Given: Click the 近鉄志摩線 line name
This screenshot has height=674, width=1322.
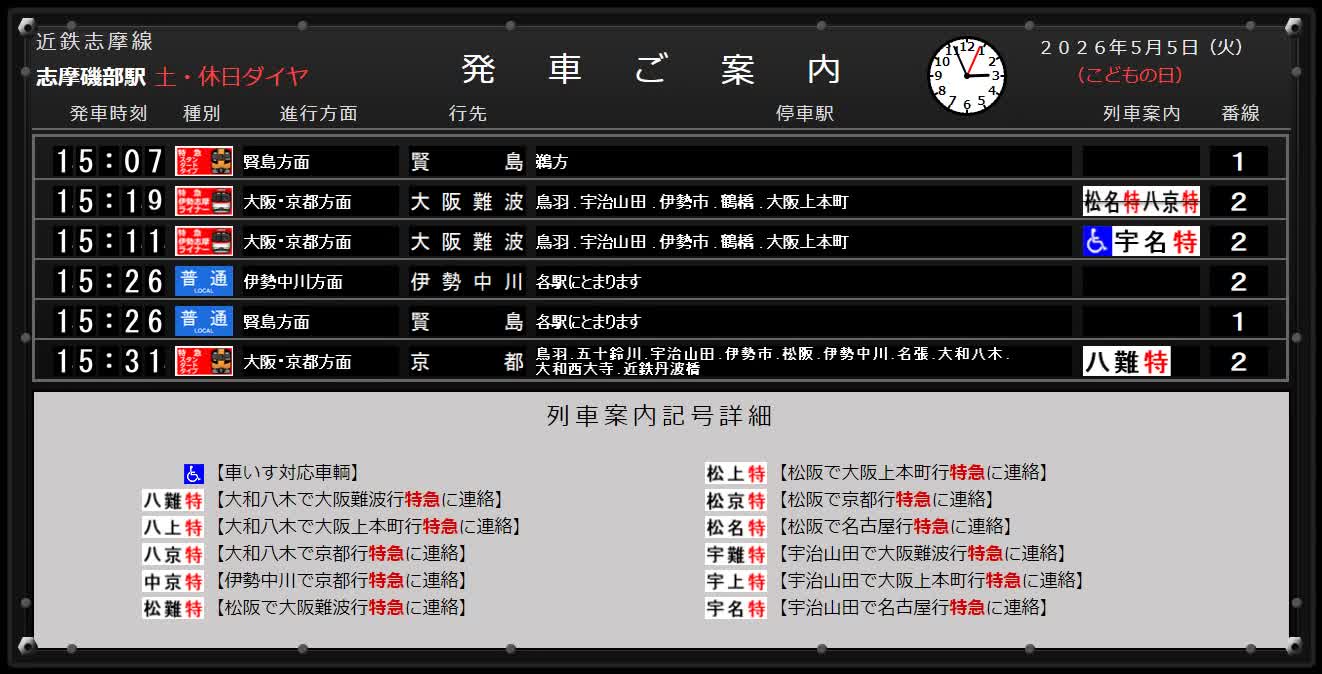Looking at the screenshot, I should click(x=94, y=41).
